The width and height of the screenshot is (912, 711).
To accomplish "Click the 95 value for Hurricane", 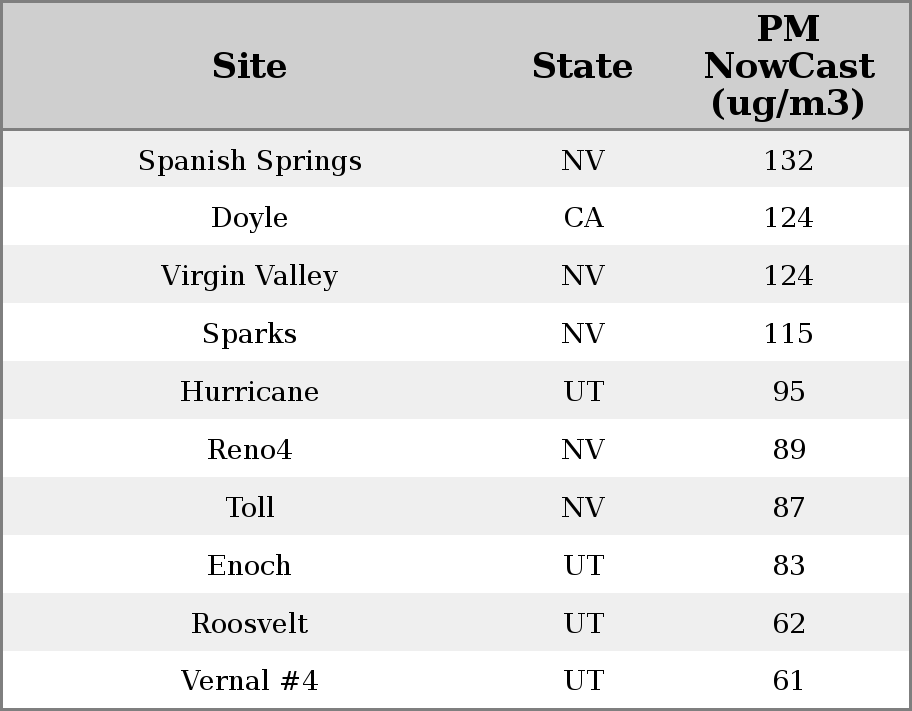I will pyautogui.click(x=788, y=391).
